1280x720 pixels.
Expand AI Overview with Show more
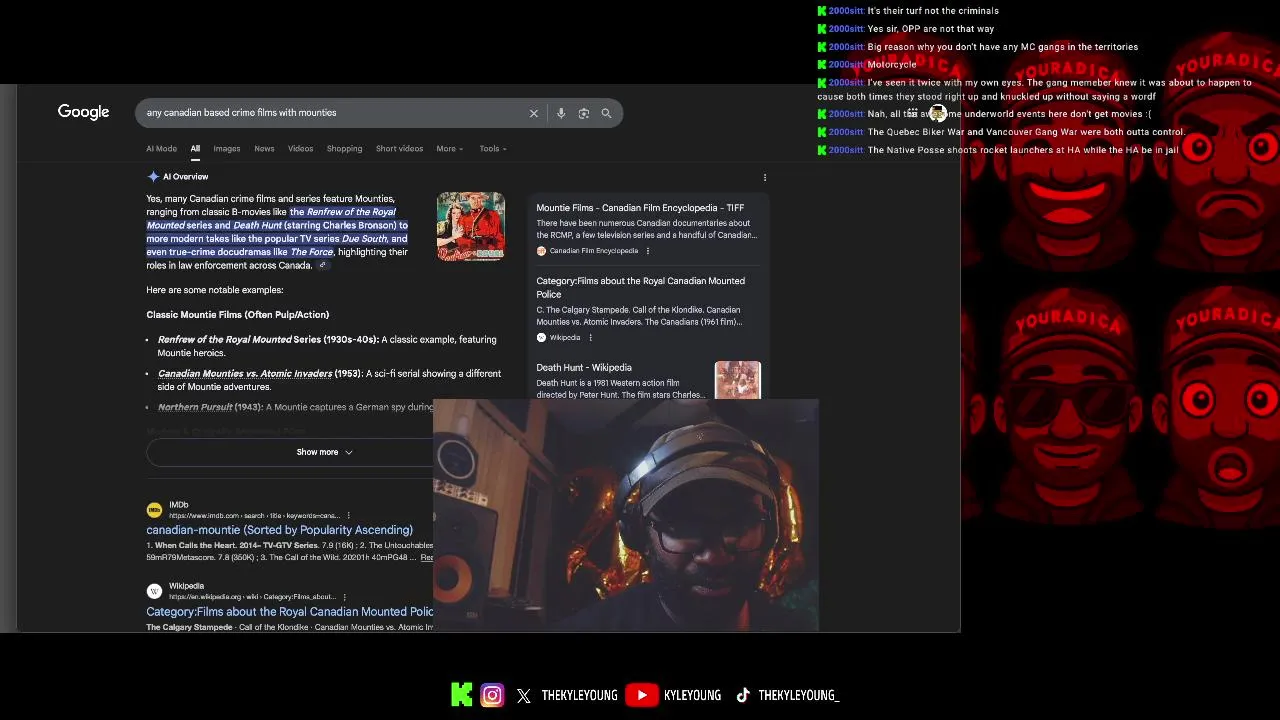pyautogui.click(x=324, y=452)
